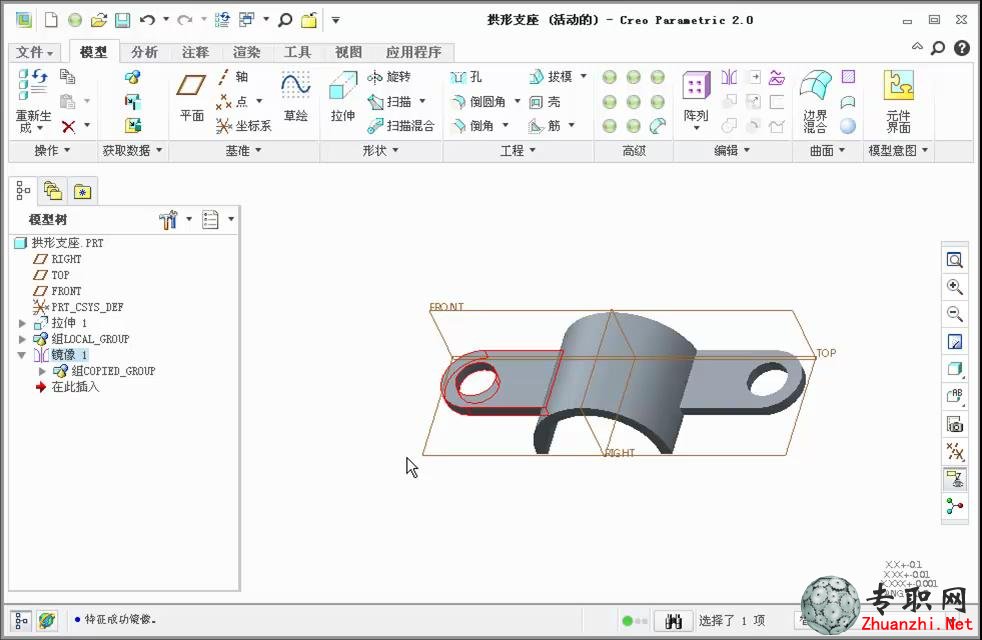Toggle the spin center icon
The height and width of the screenshot is (640, 982).
click(x=954, y=506)
